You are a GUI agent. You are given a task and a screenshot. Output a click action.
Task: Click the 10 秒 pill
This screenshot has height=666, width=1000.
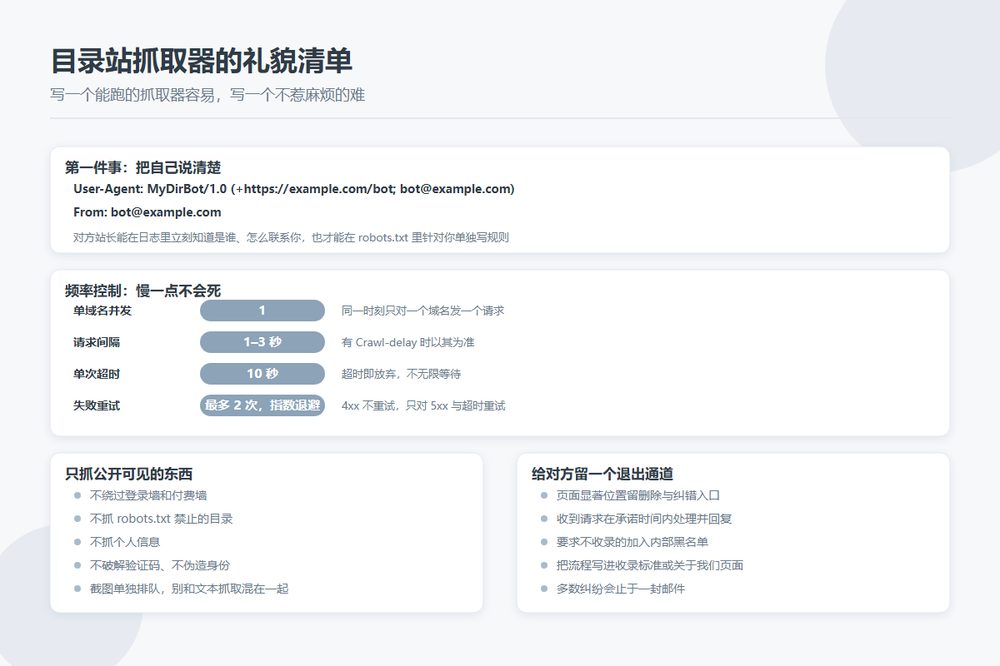262,374
